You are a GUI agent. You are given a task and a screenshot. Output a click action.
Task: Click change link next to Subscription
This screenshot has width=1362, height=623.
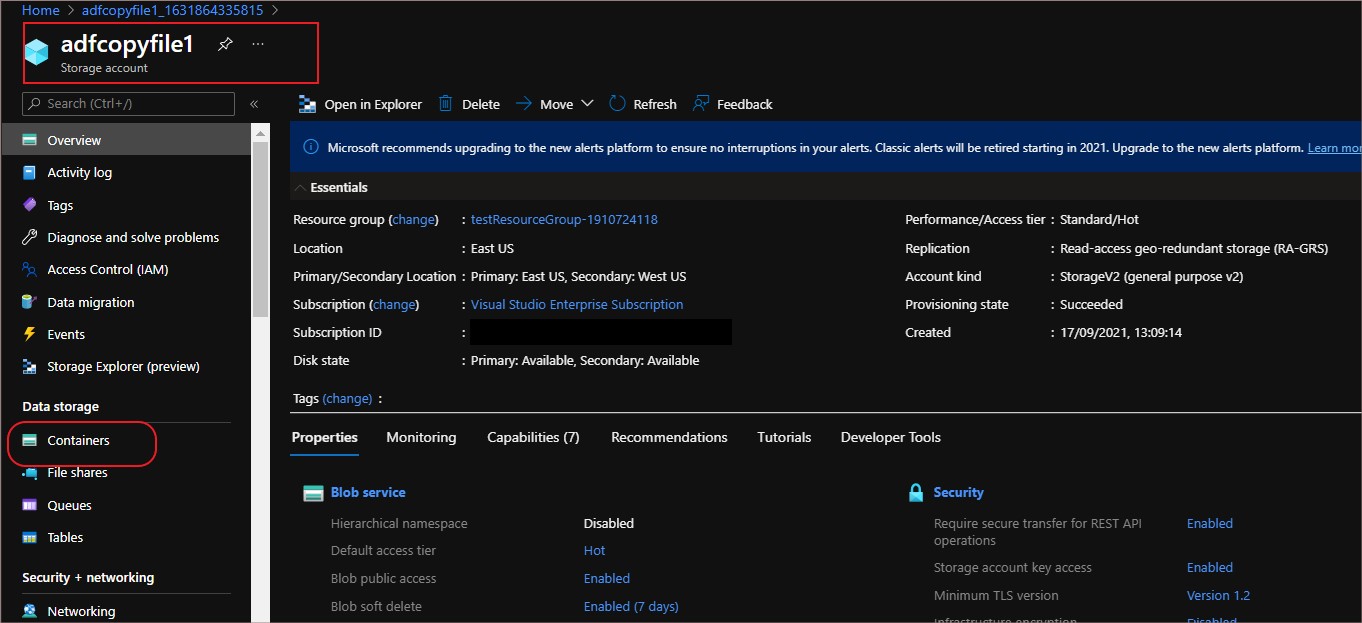pyautogui.click(x=394, y=304)
